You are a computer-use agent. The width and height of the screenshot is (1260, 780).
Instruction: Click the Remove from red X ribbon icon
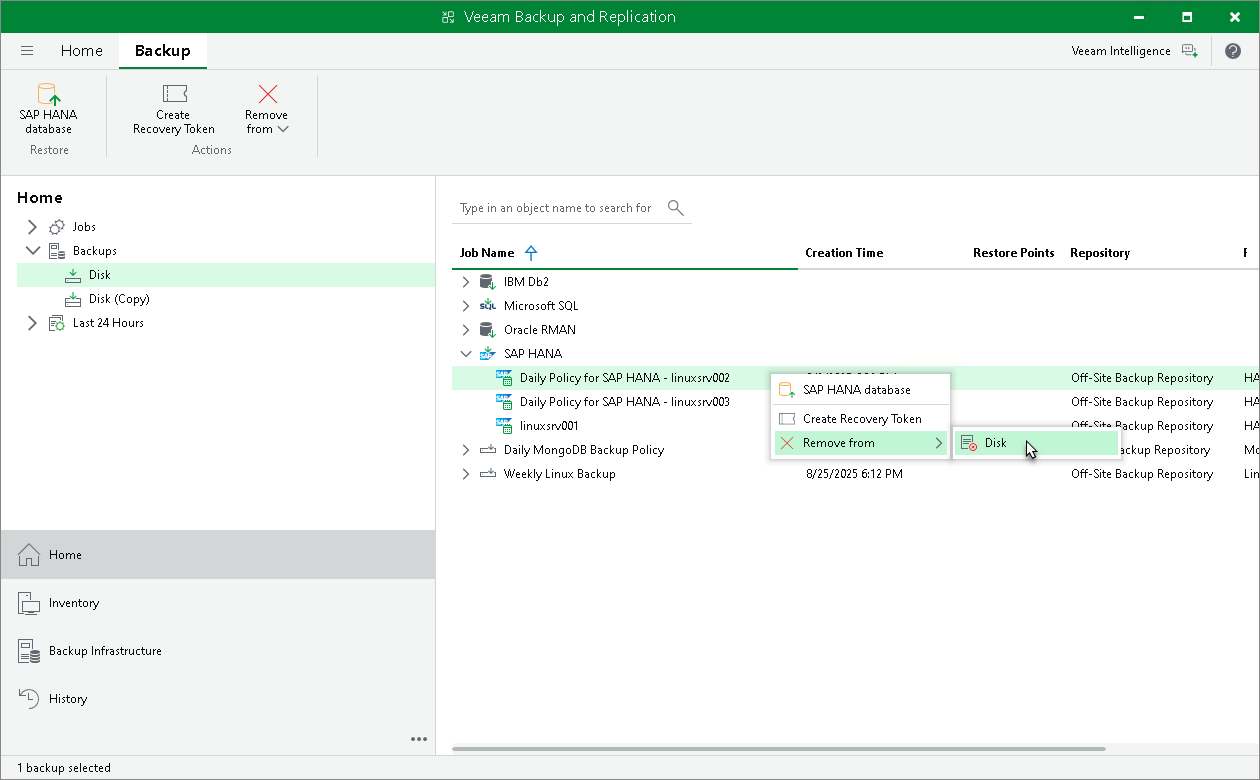(x=267, y=94)
